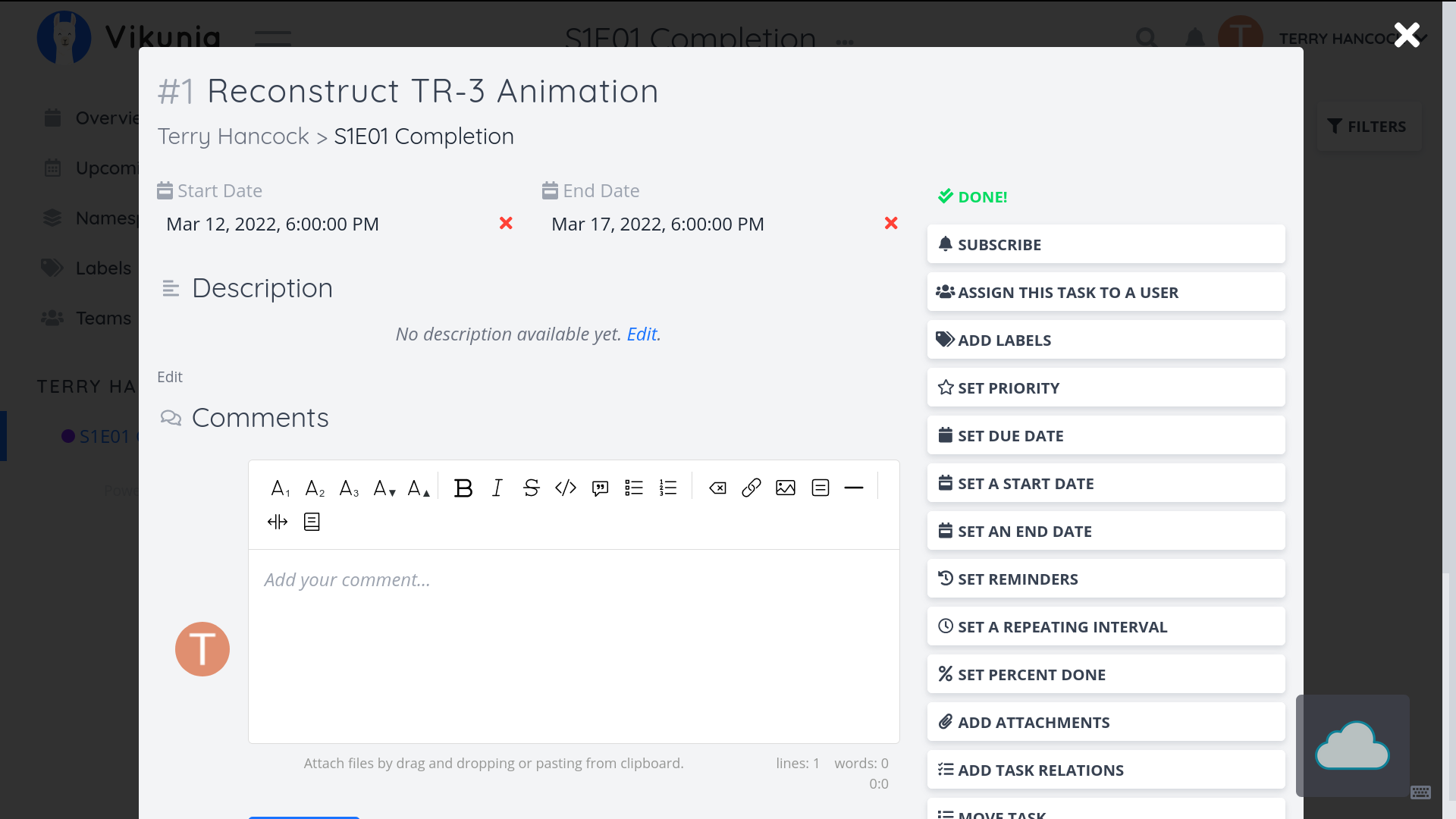Toggle side-by-side editor view icon

click(278, 522)
